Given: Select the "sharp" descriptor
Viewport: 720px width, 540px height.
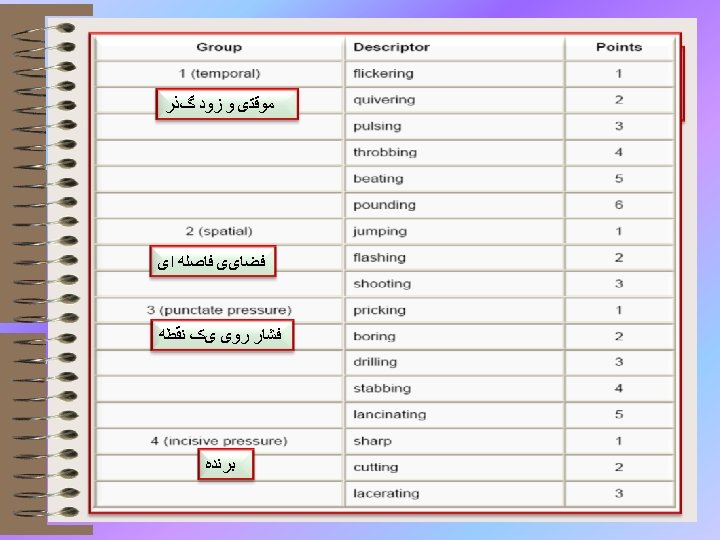Looking at the screenshot, I should click(372, 441).
